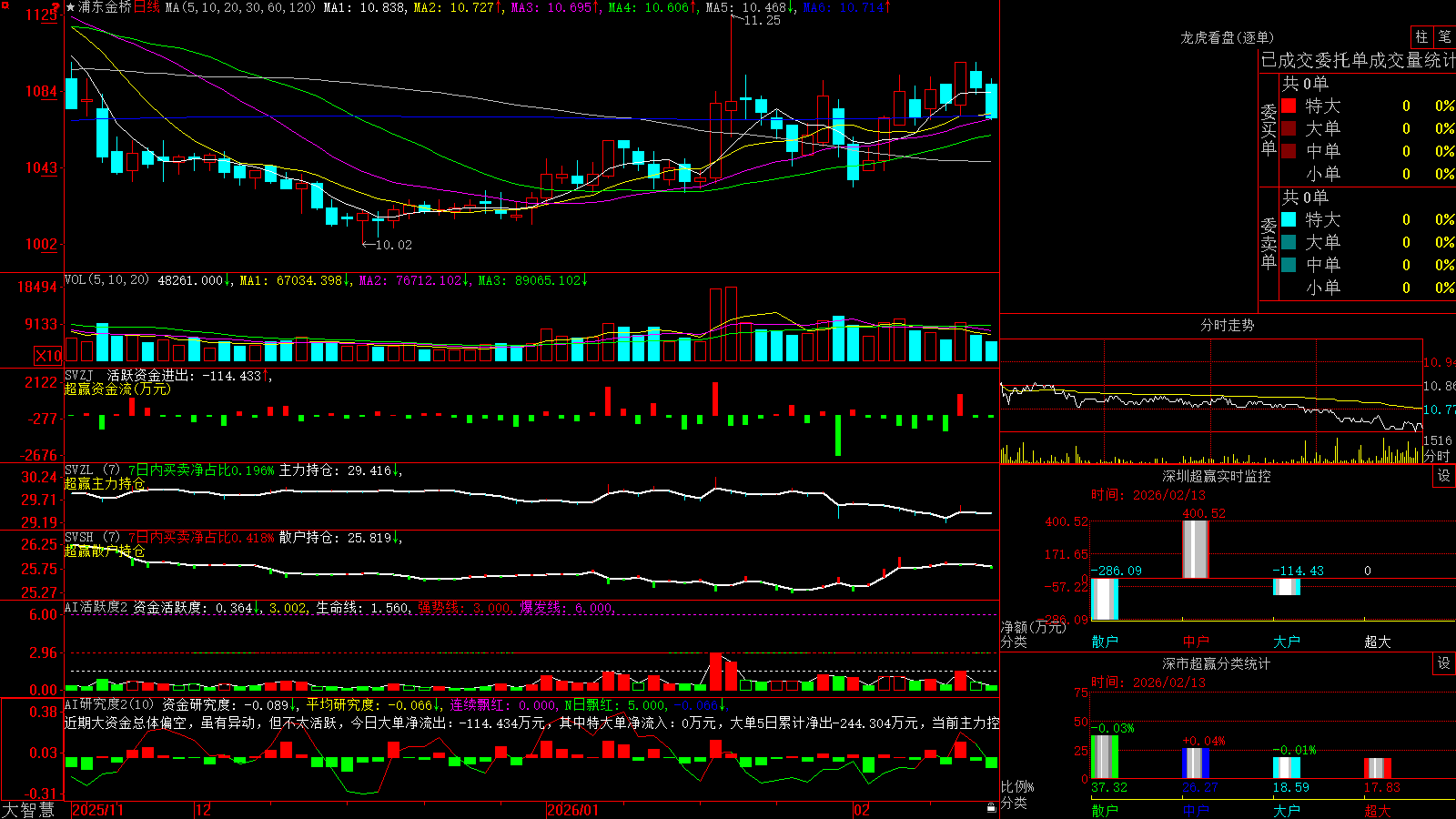Click the 散户持仓: 25.819 value

pos(335,538)
